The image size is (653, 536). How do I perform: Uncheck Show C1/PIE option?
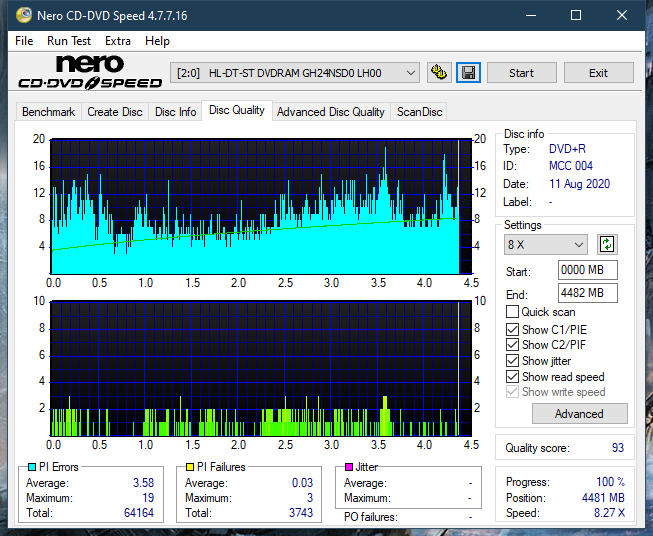(512, 329)
